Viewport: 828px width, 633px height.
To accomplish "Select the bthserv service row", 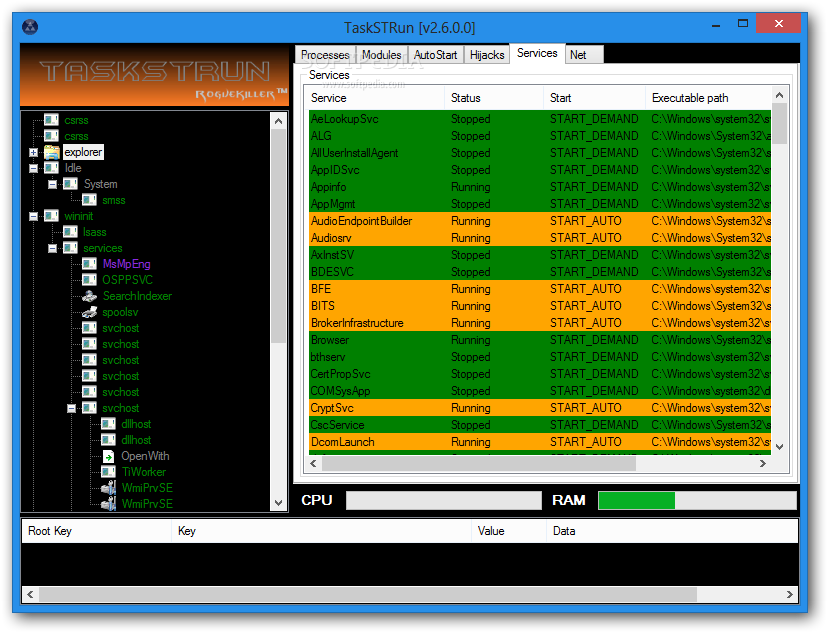I will [540, 357].
